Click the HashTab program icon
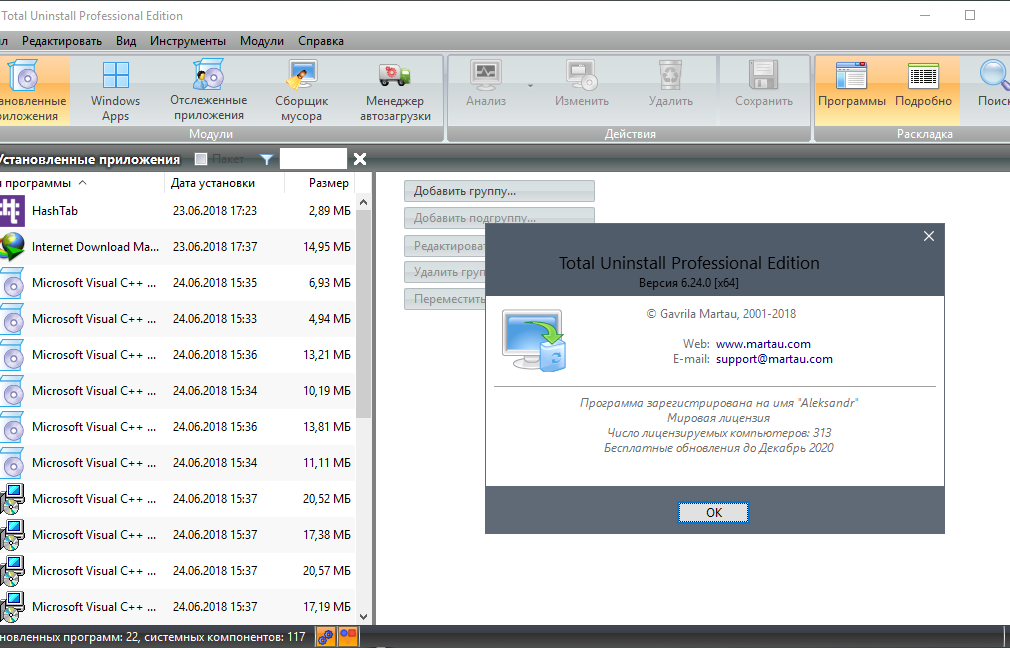 click(12, 211)
